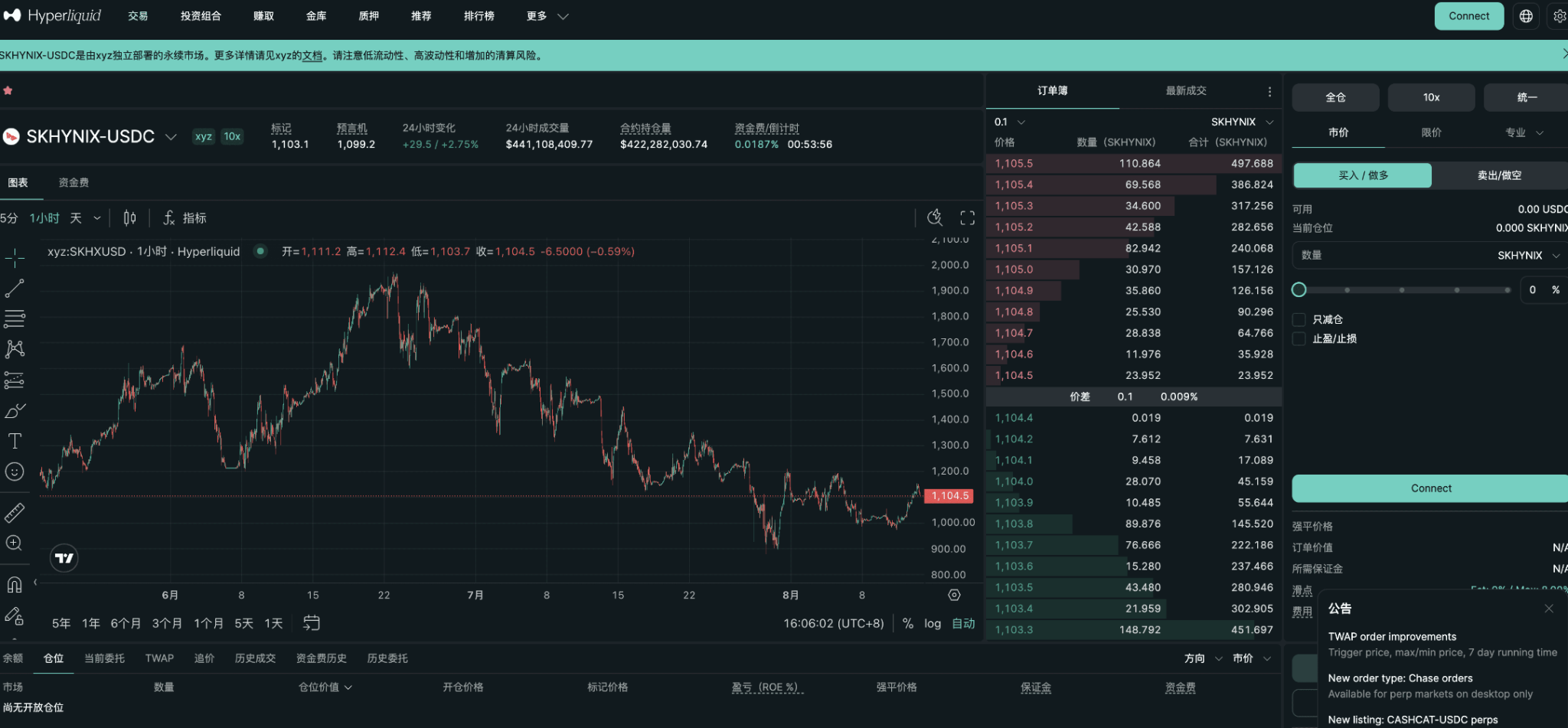Select the horizontal lines Fibonacci tool

point(15,318)
